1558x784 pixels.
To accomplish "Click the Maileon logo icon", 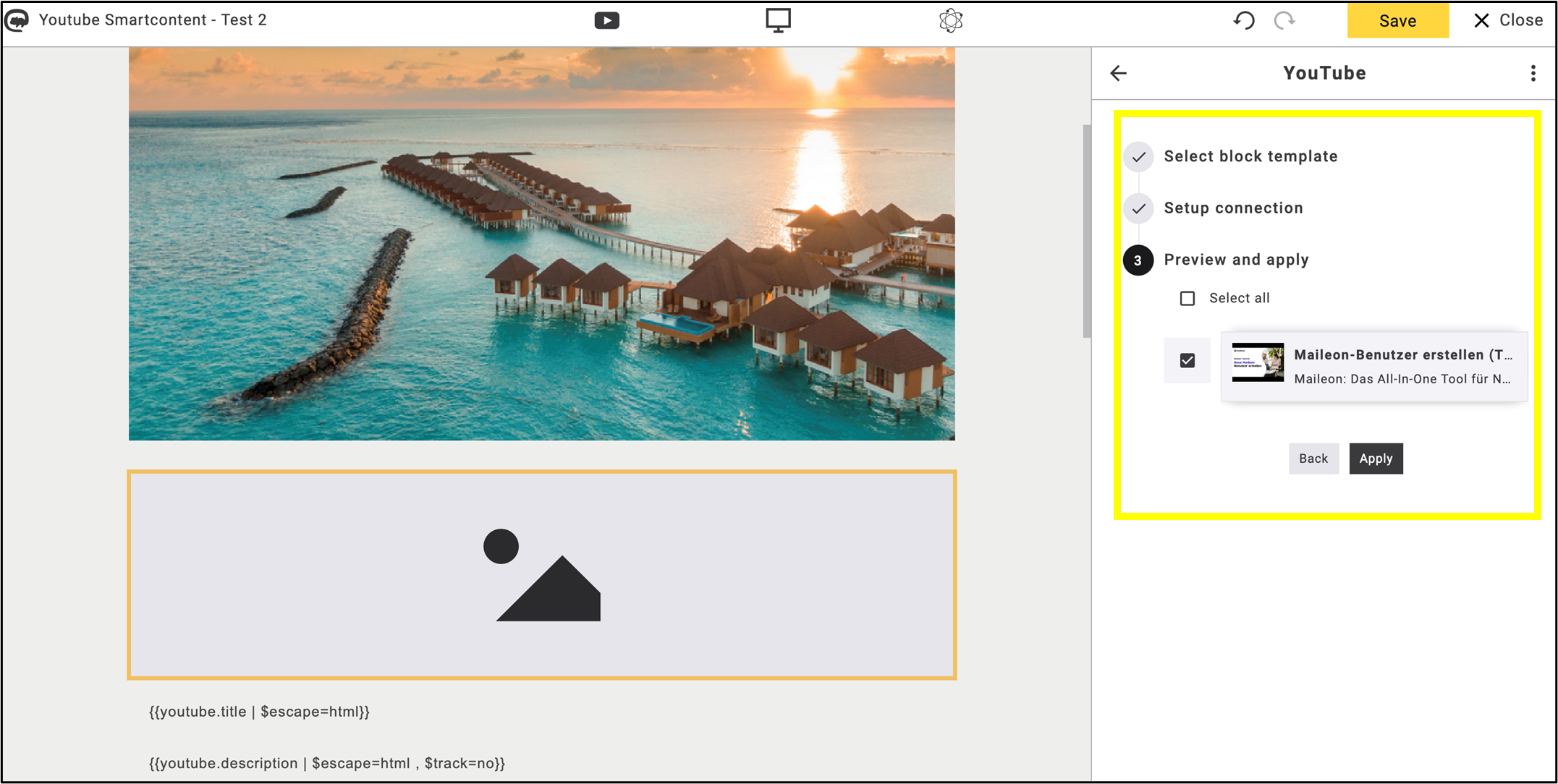I will pos(17,20).
